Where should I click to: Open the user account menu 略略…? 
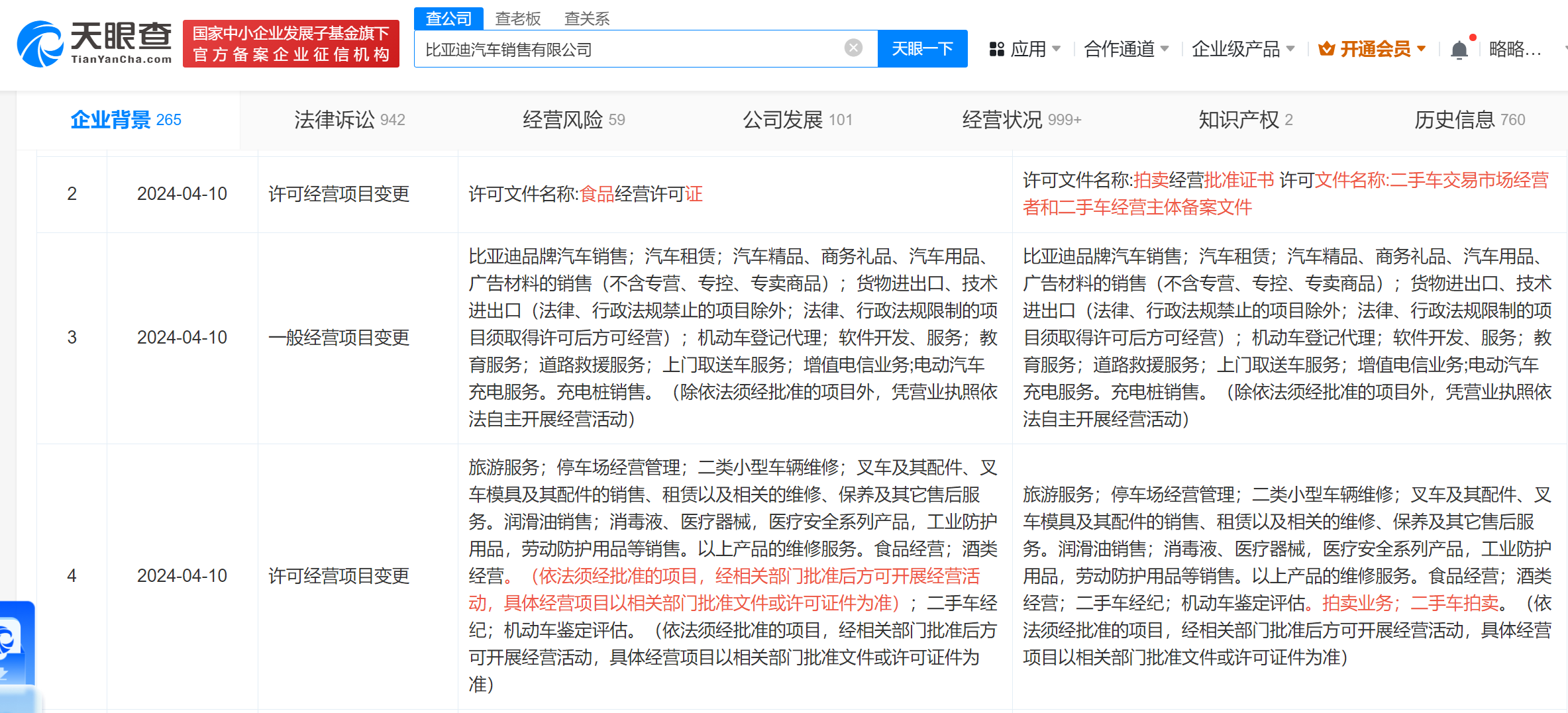click(1515, 49)
